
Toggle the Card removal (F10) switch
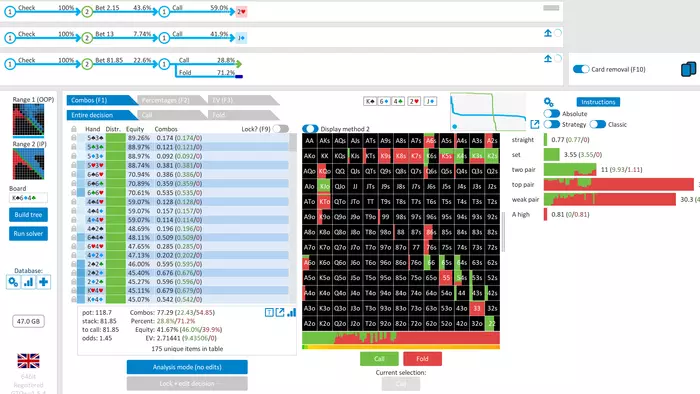point(581,69)
